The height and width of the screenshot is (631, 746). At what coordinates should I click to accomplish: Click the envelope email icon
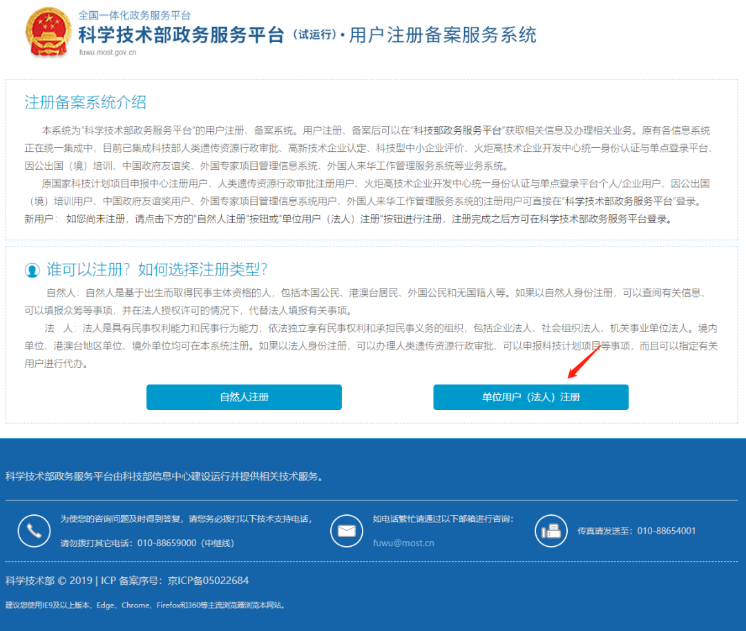coord(346,530)
